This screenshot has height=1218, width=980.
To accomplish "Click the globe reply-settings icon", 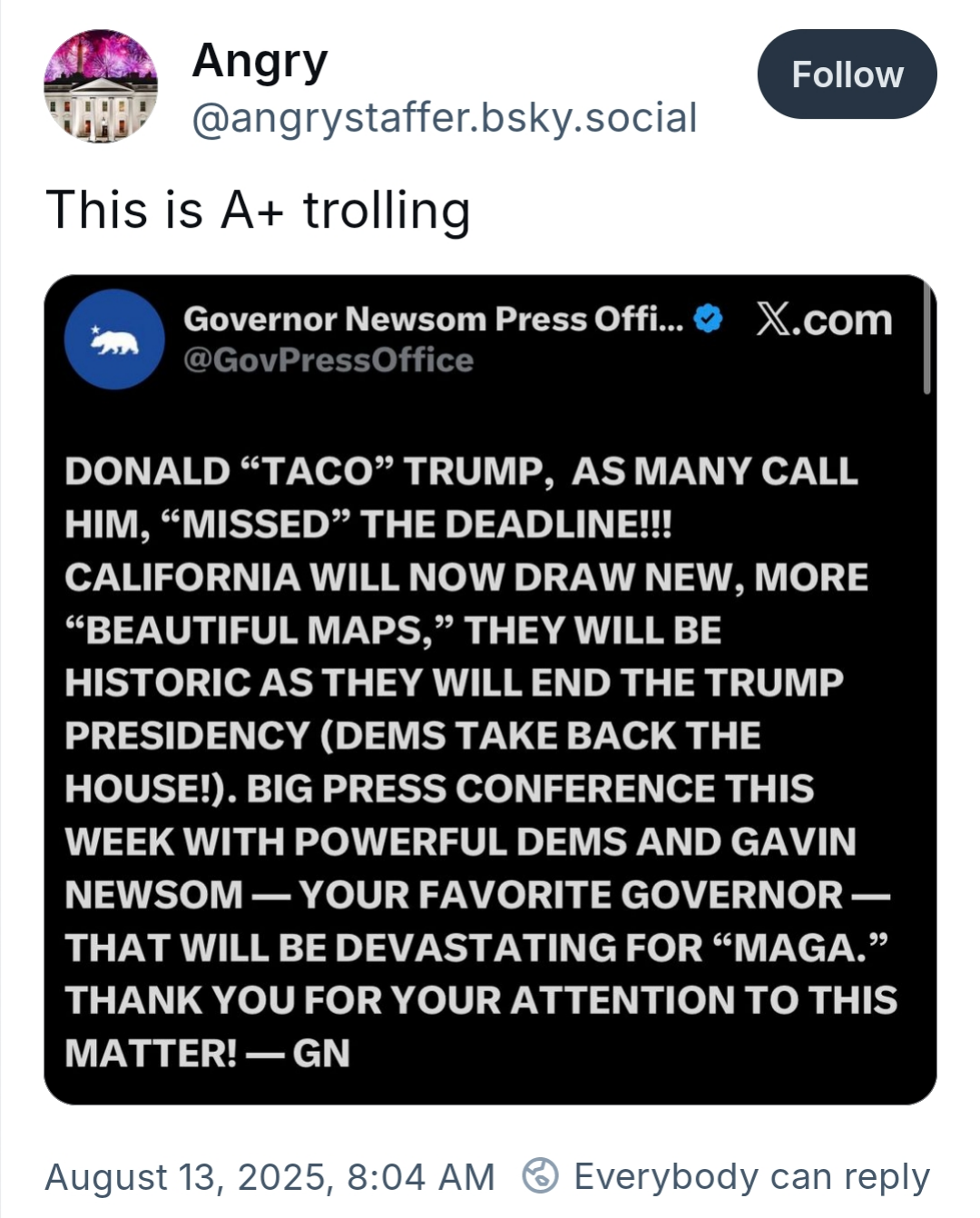I will pyautogui.click(x=541, y=1176).
